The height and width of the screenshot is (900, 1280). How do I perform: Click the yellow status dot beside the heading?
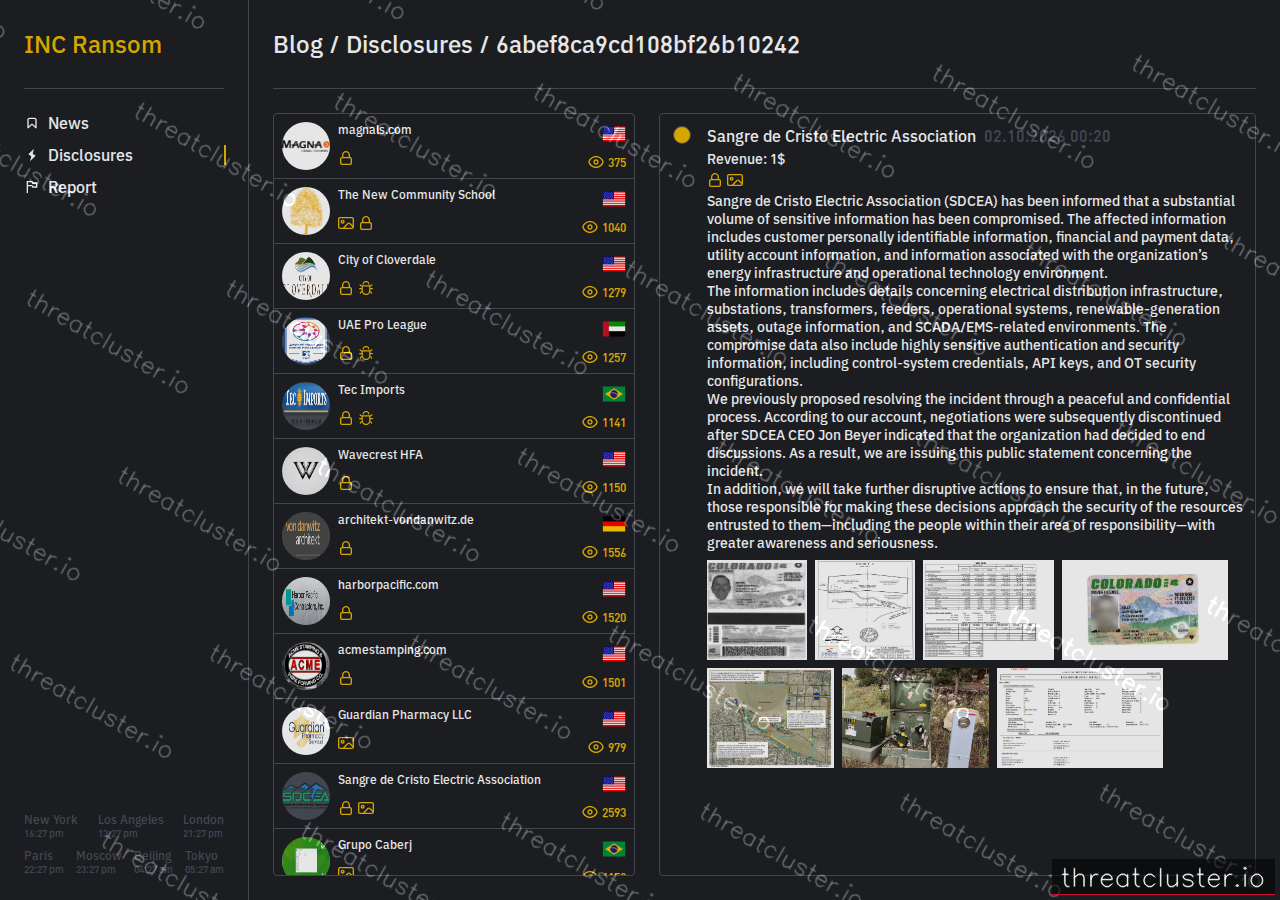click(682, 135)
